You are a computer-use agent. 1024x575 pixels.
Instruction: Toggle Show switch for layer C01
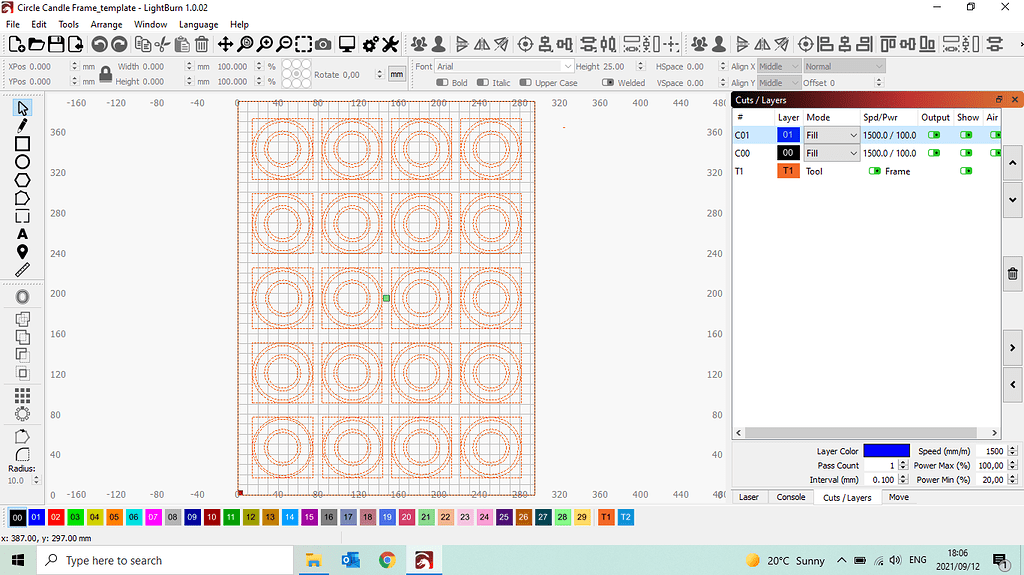(966, 135)
